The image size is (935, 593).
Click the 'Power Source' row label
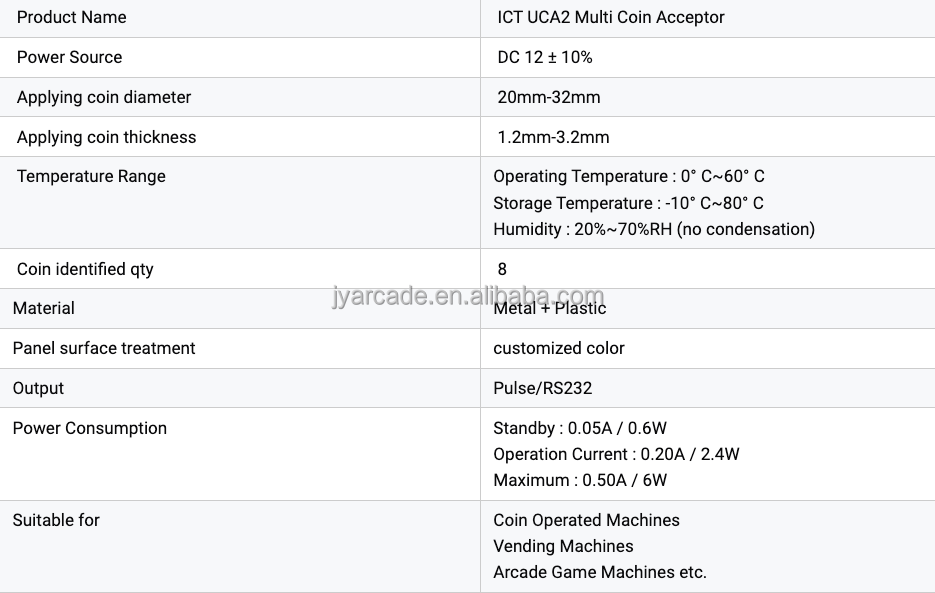[x=69, y=57]
